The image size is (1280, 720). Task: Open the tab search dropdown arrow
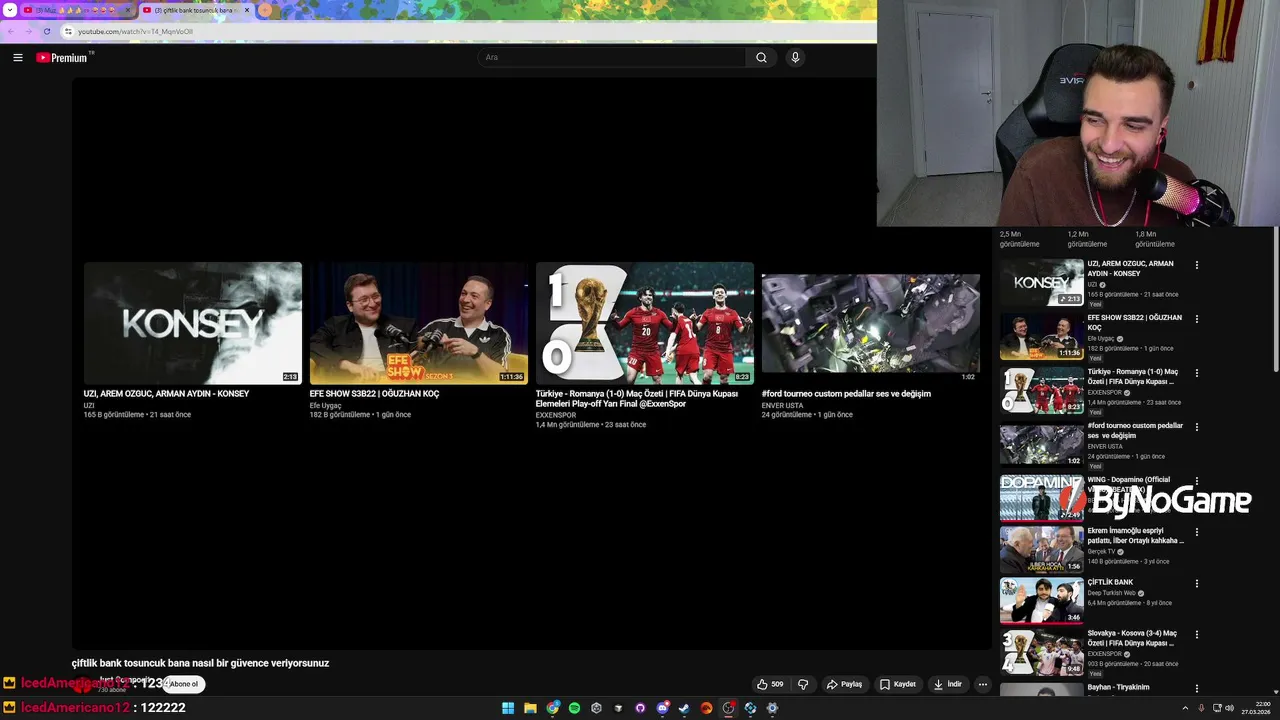(x=10, y=10)
